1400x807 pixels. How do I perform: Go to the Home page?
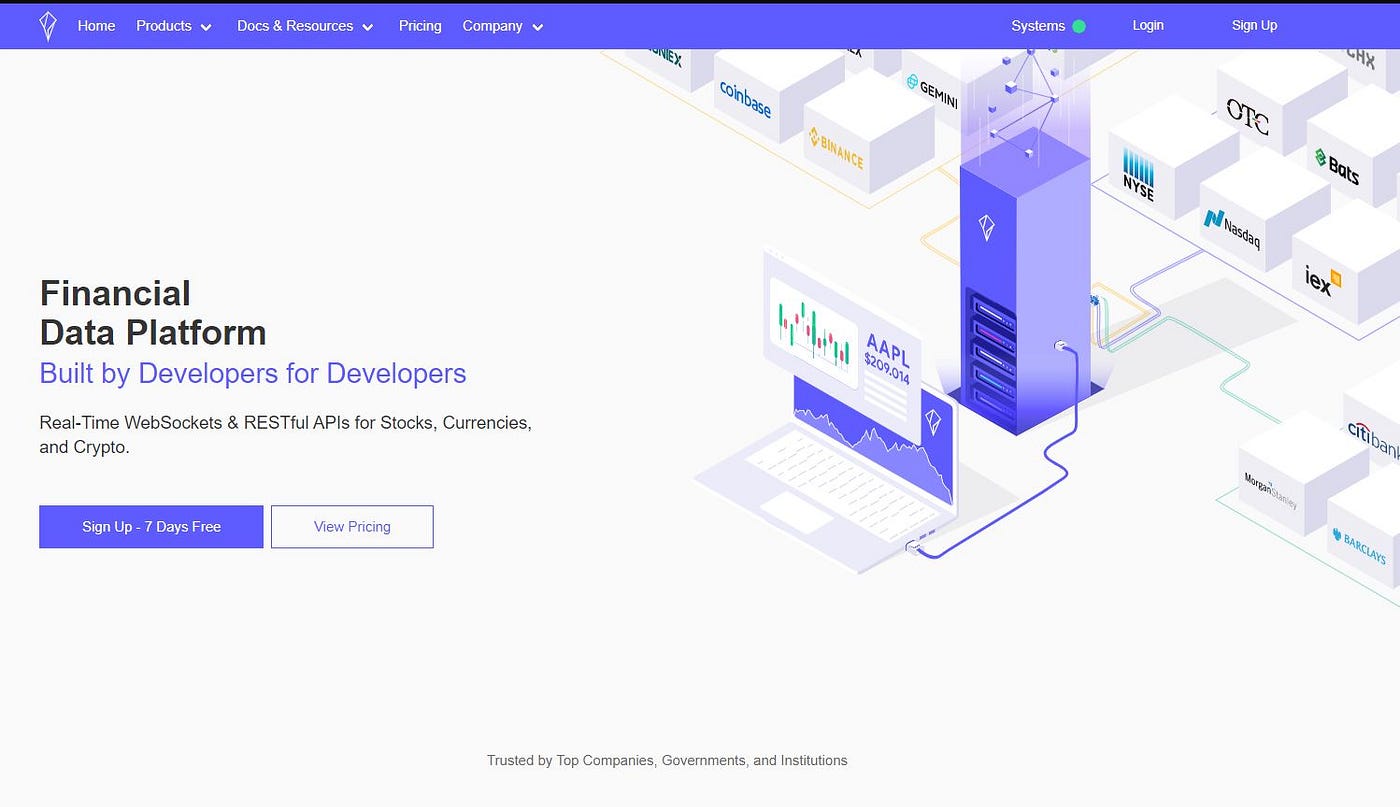pos(96,26)
